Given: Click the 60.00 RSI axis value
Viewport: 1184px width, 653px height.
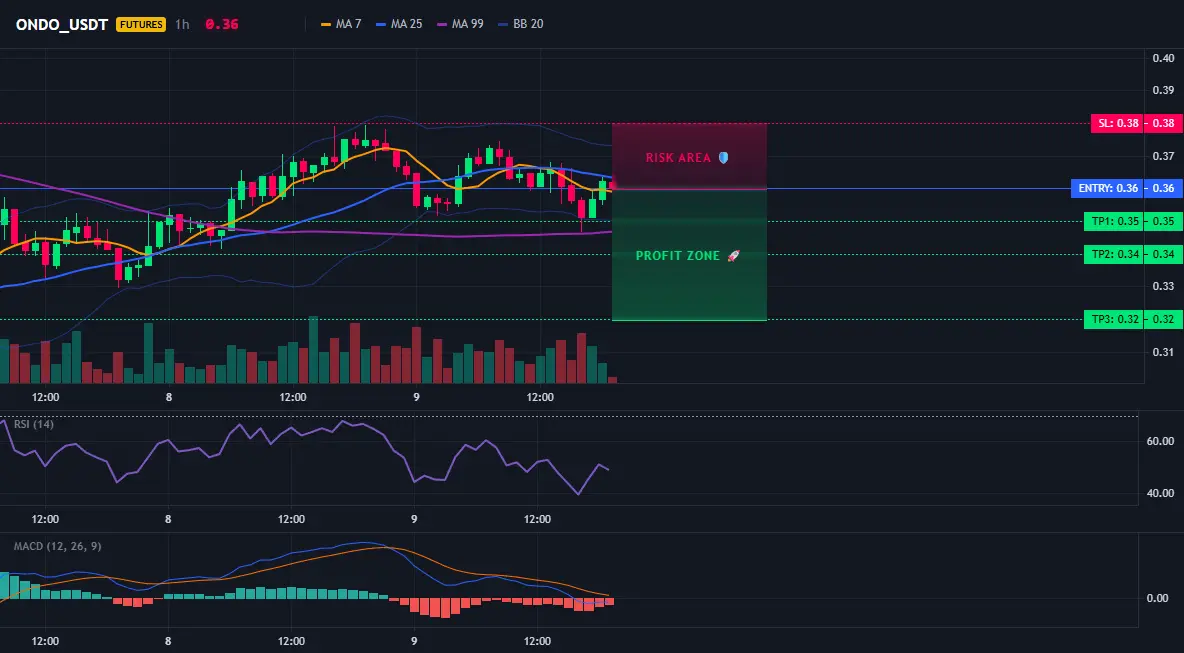Looking at the screenshot, I should (1161, 441).
